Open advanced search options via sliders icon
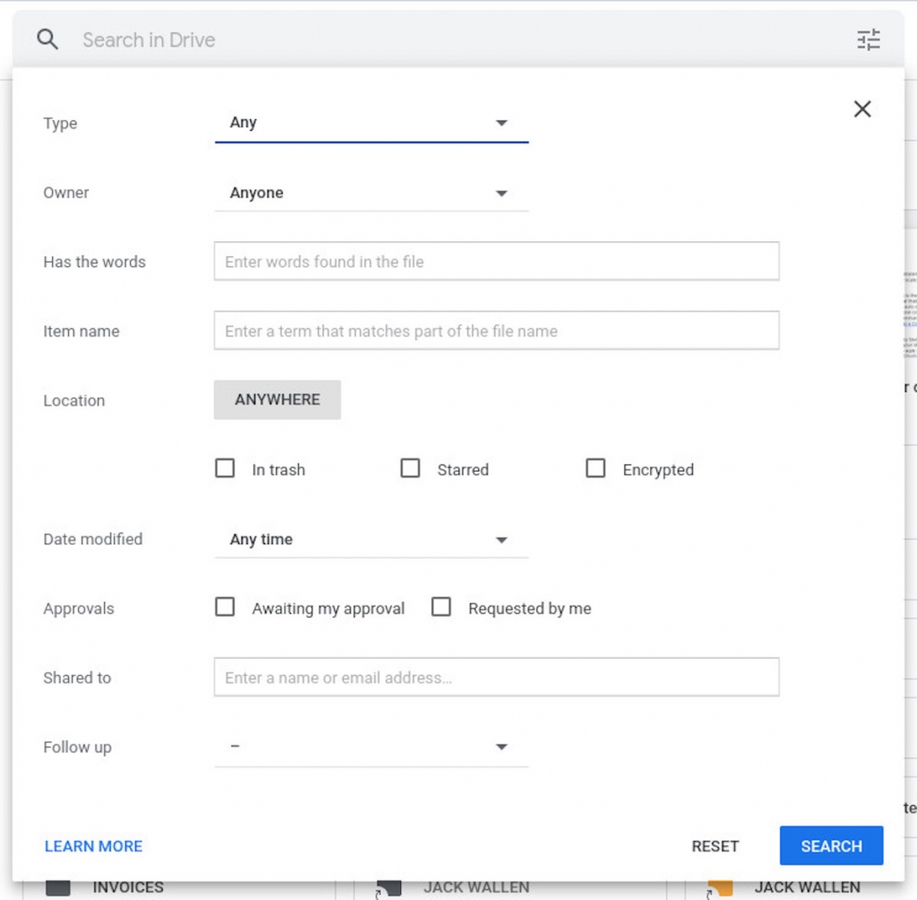917x900 pixels. click(x=868, y=40)
